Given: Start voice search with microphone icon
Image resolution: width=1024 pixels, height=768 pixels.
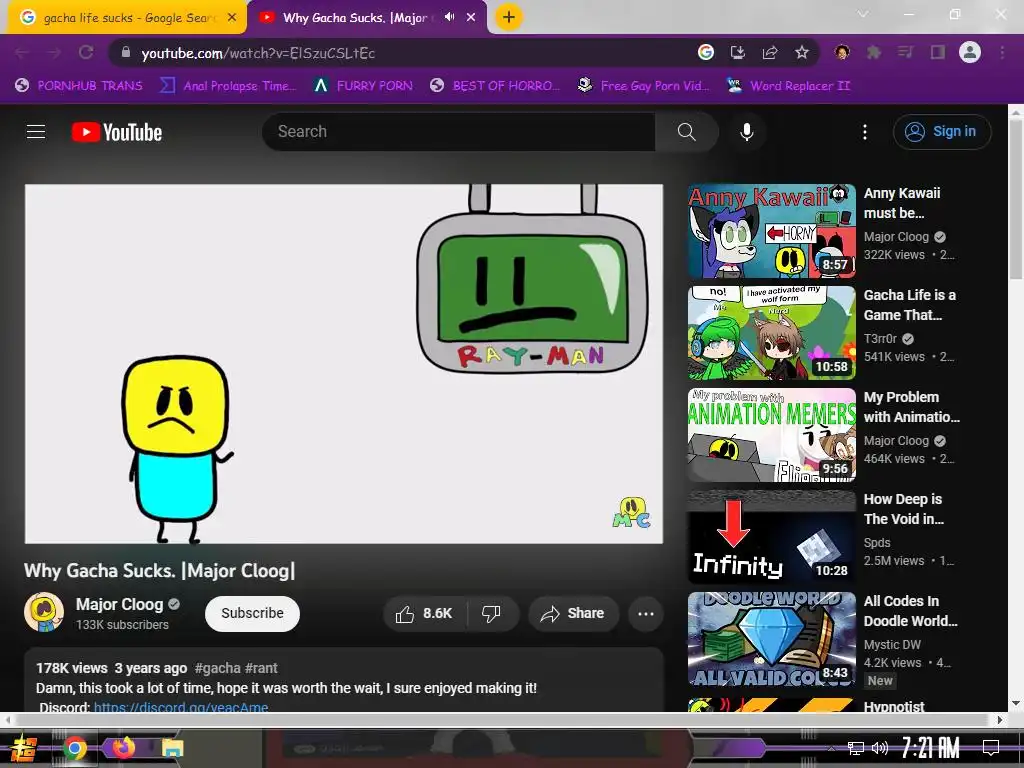Looking at the screenshot, I should click(x=746, y=132).
